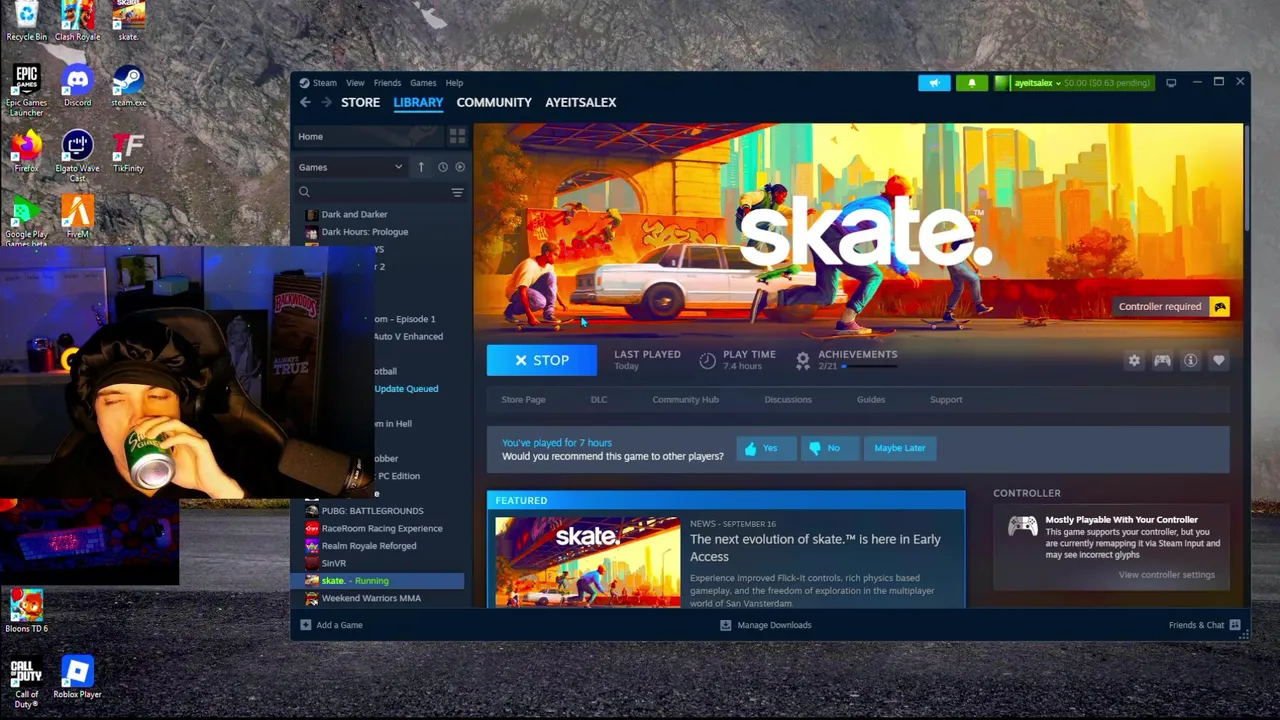This screenshot has height=720, width=1280.
Task: Open Epic Games Launcher desktop shortcut
Action: [x=26, y=91]
